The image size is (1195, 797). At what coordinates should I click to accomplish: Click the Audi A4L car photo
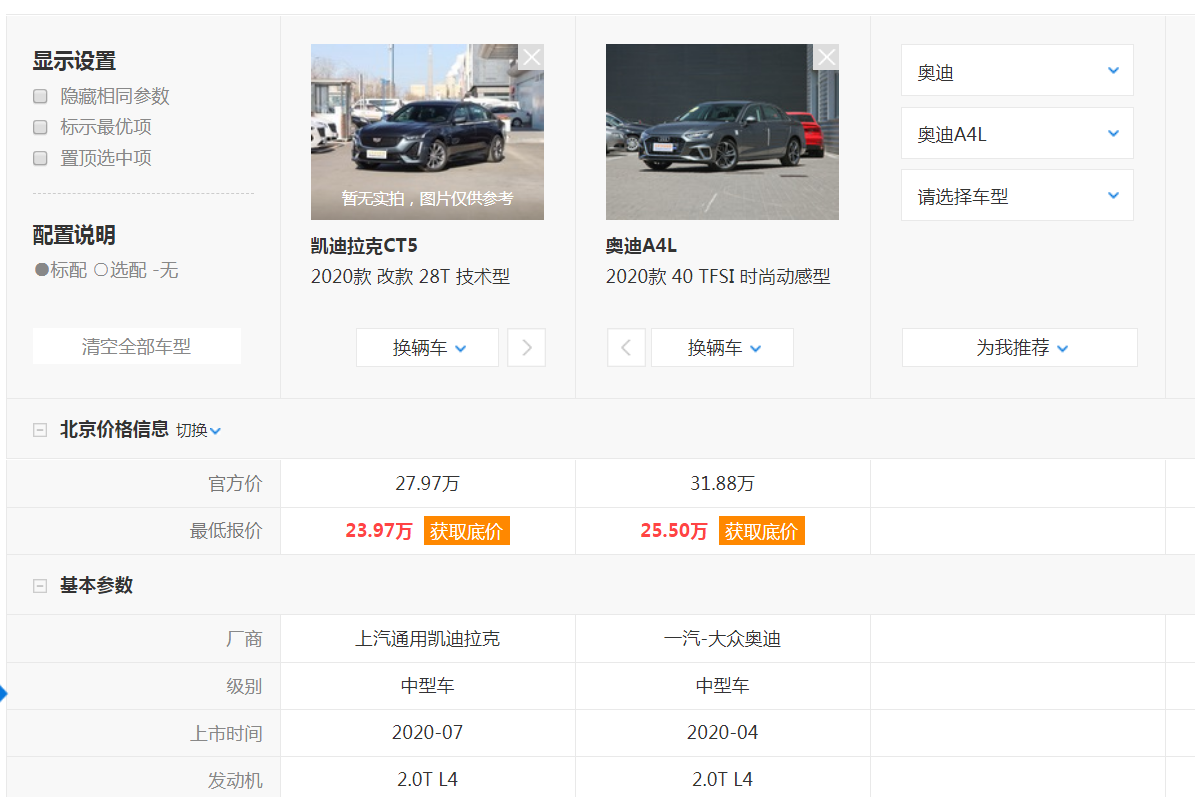pos(722,132)
